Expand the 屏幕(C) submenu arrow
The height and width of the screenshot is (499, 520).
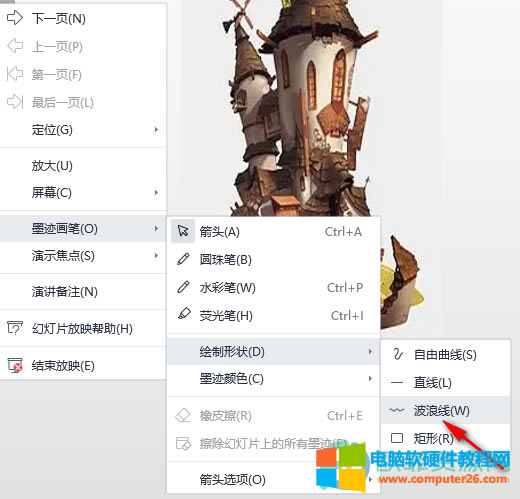(156, 192)
